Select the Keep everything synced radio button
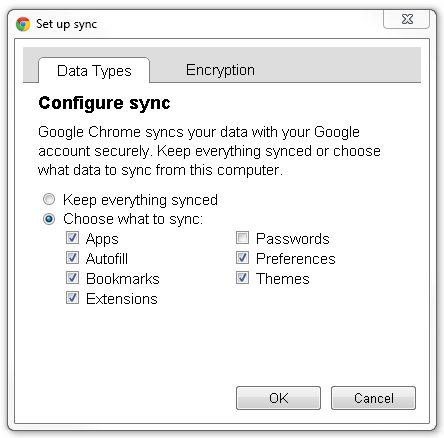This screenshot has width=444, height=438. 49,199
